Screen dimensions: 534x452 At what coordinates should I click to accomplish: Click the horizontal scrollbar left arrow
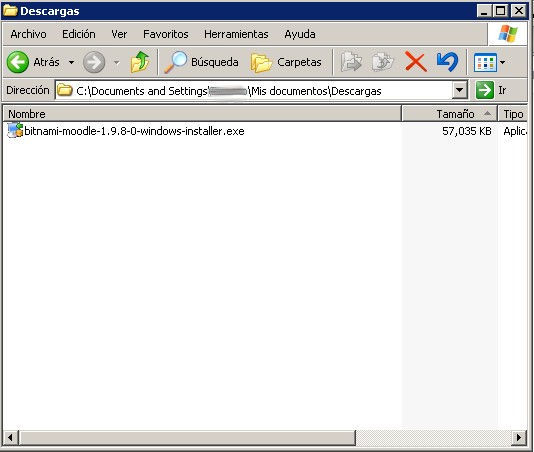10,437
